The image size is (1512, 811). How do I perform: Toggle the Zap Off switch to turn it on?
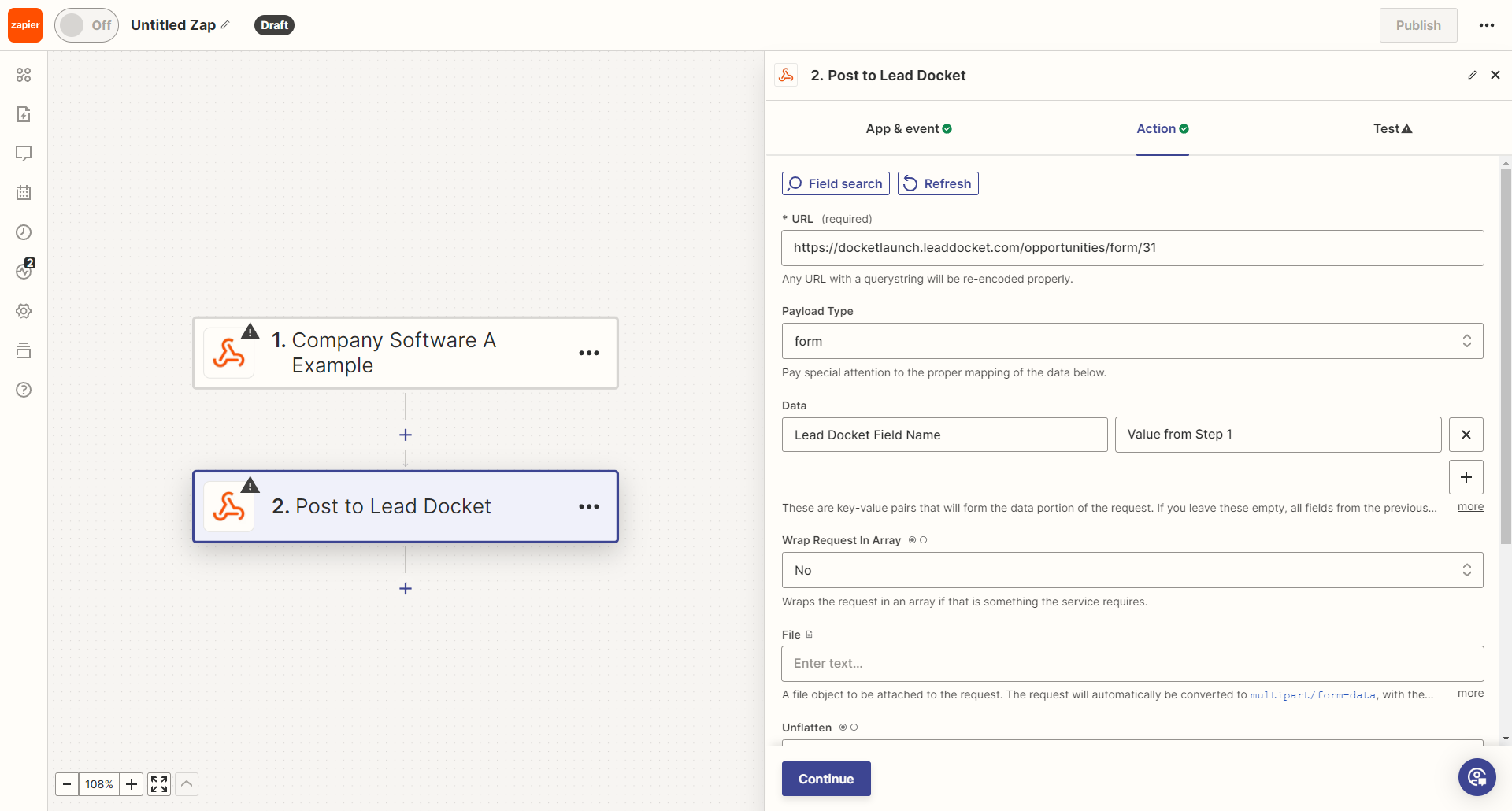point(86,24)
